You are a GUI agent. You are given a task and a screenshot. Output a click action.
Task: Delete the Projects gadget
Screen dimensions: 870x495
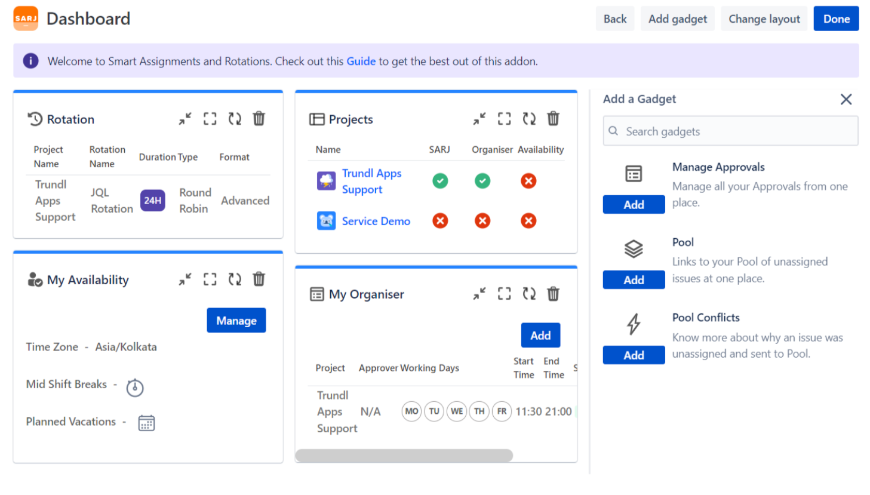coord(553,119)
